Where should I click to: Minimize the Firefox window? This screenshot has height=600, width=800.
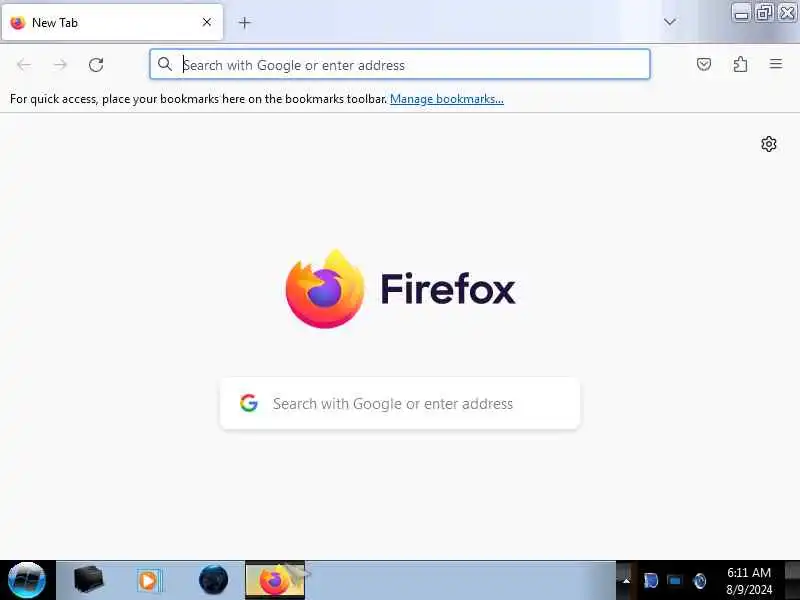coord(742,12)
